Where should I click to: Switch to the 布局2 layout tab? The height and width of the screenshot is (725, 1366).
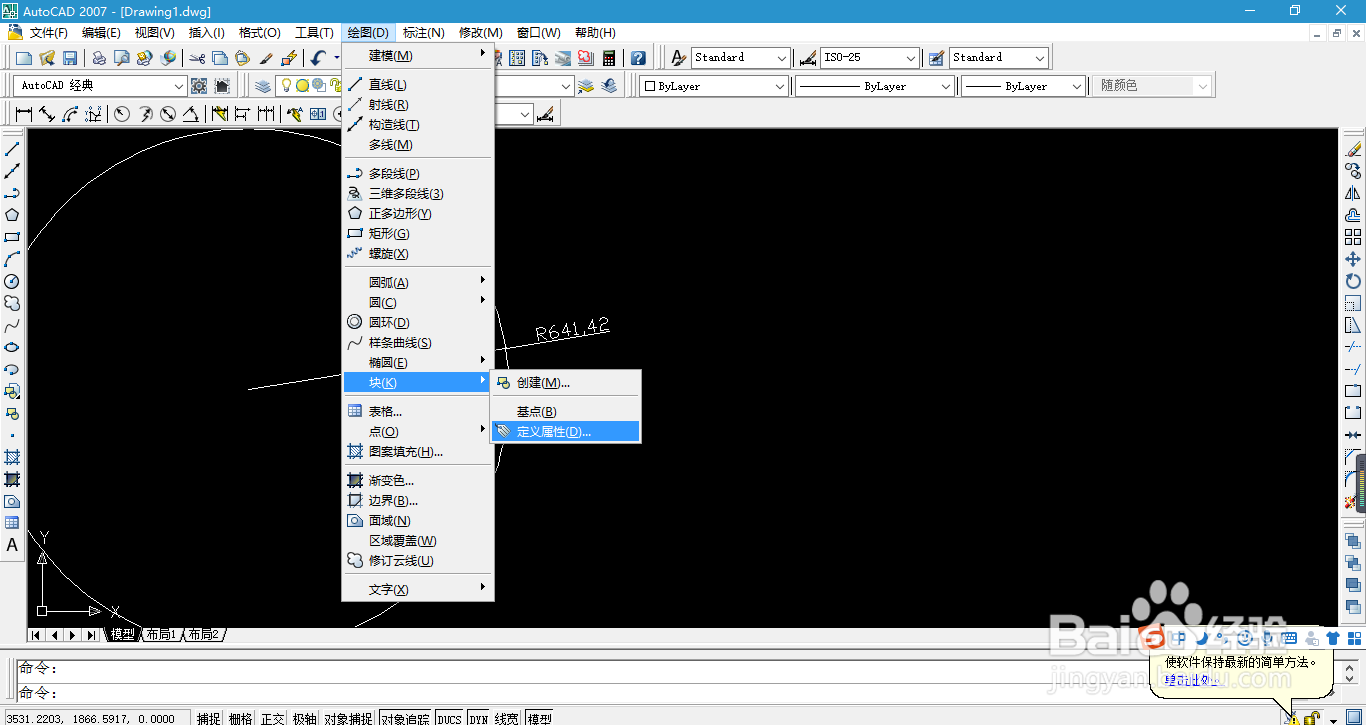(x=203, y=635)
